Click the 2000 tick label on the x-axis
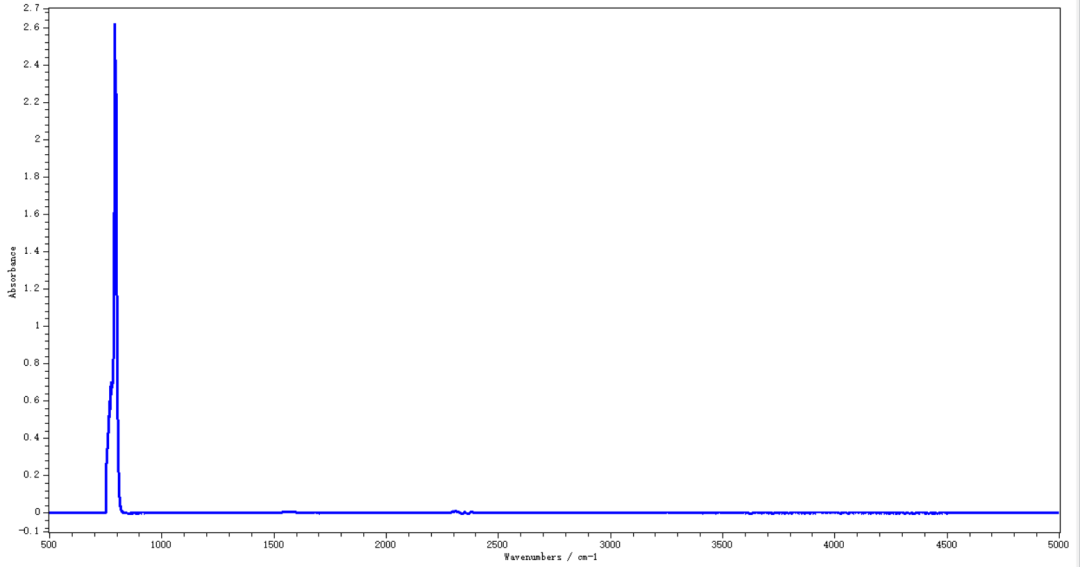 pos(386,544)
